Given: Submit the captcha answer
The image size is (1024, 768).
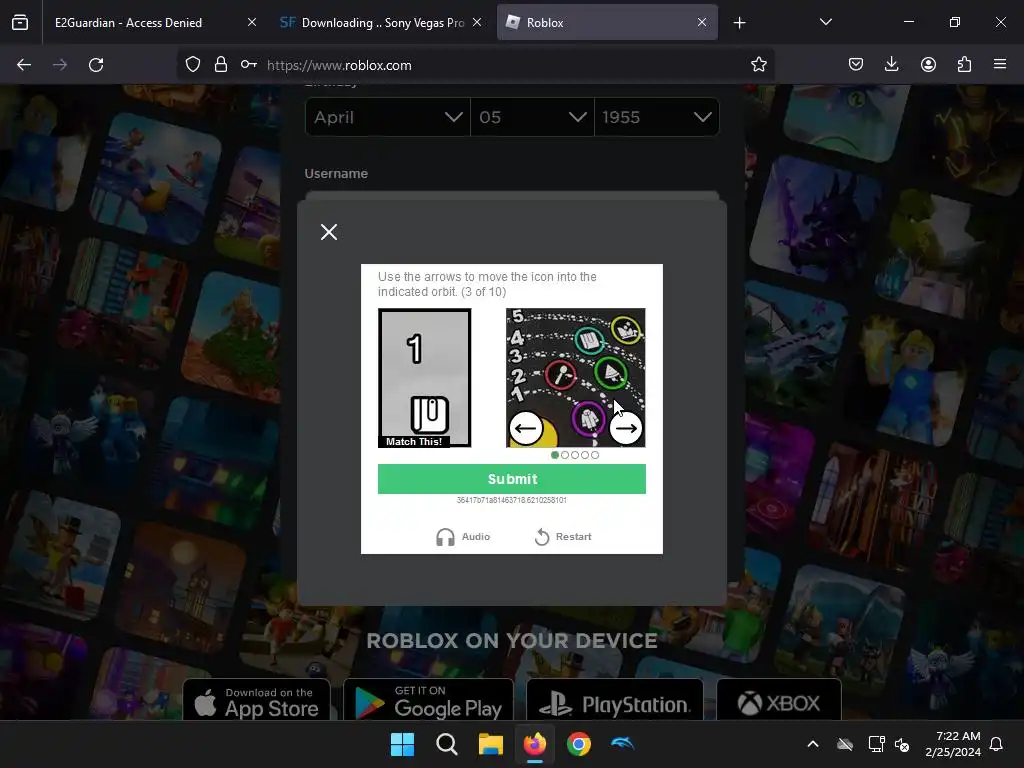Looking at the screenshot, I should [x=511, y=479].
